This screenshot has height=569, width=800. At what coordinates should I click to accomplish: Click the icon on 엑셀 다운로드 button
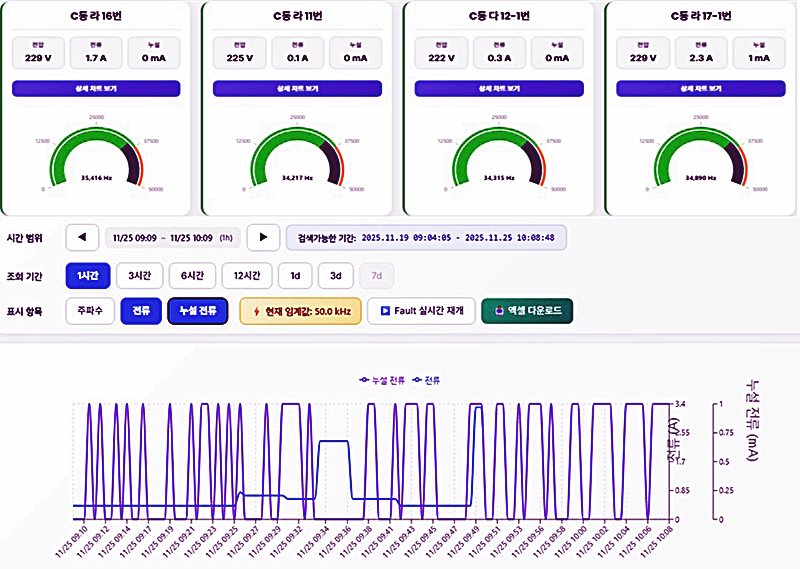[497, 311]
